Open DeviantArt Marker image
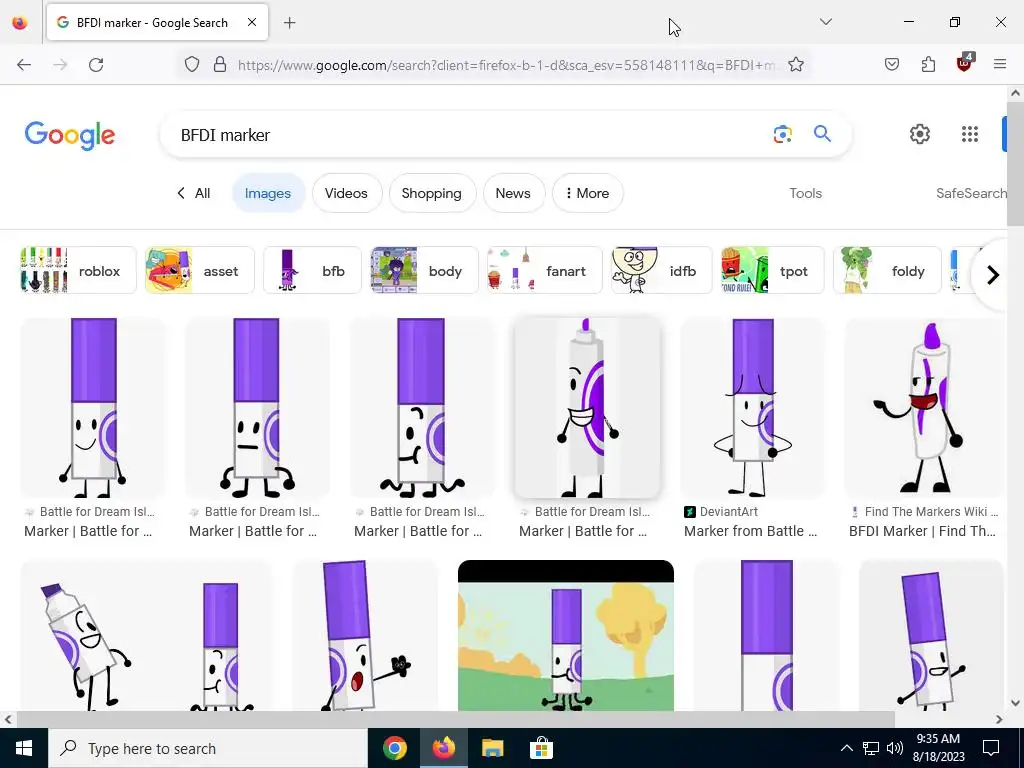Viewport: 1024px width, 768px height. 752,408
